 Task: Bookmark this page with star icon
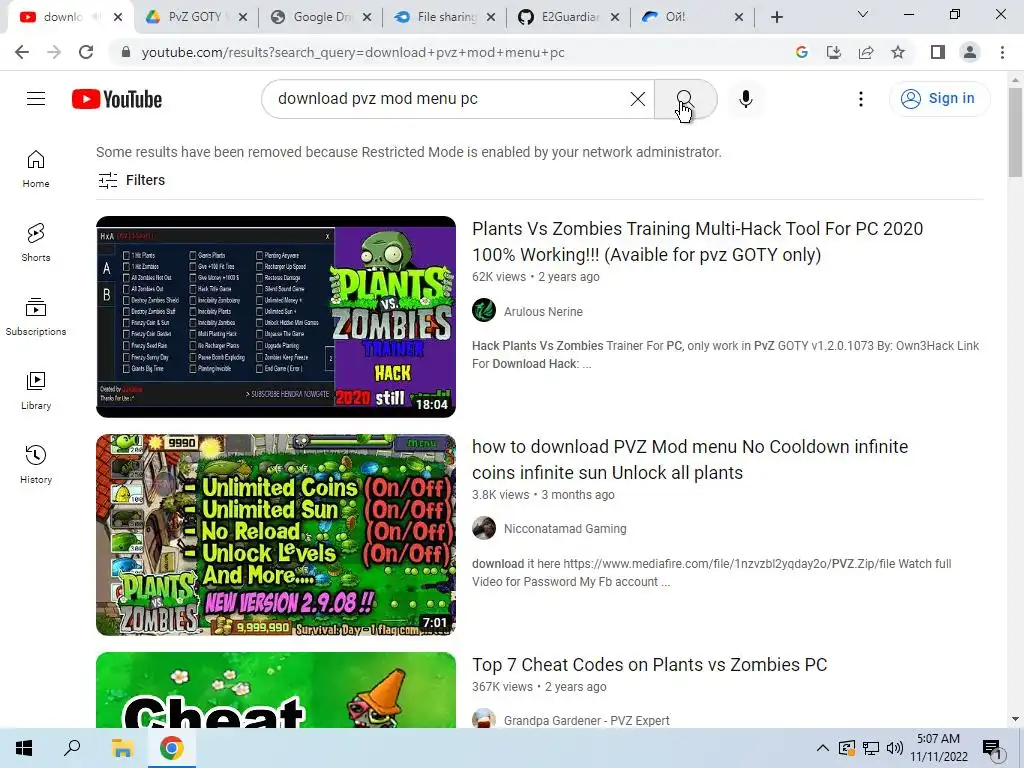pyautogui.click(x=898, y=52)
